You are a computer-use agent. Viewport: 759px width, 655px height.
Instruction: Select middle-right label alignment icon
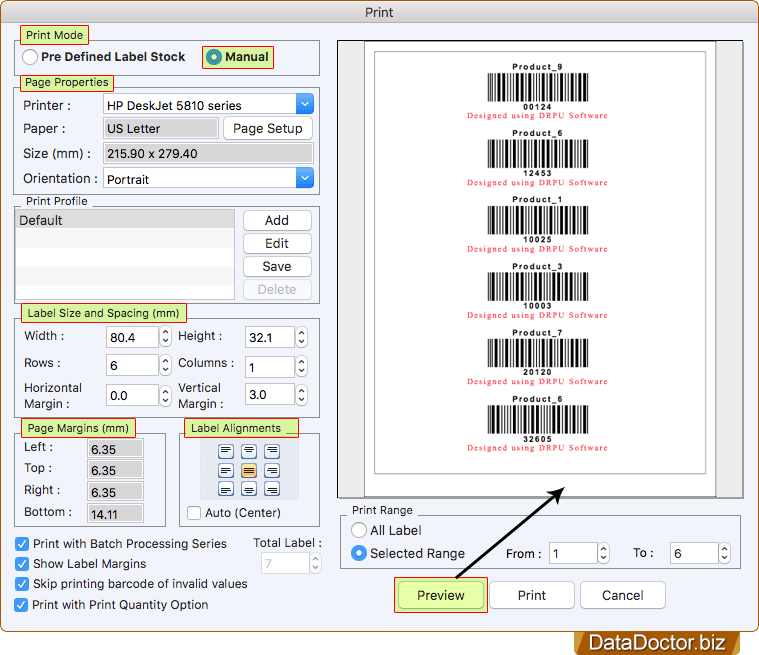(272, 470)
